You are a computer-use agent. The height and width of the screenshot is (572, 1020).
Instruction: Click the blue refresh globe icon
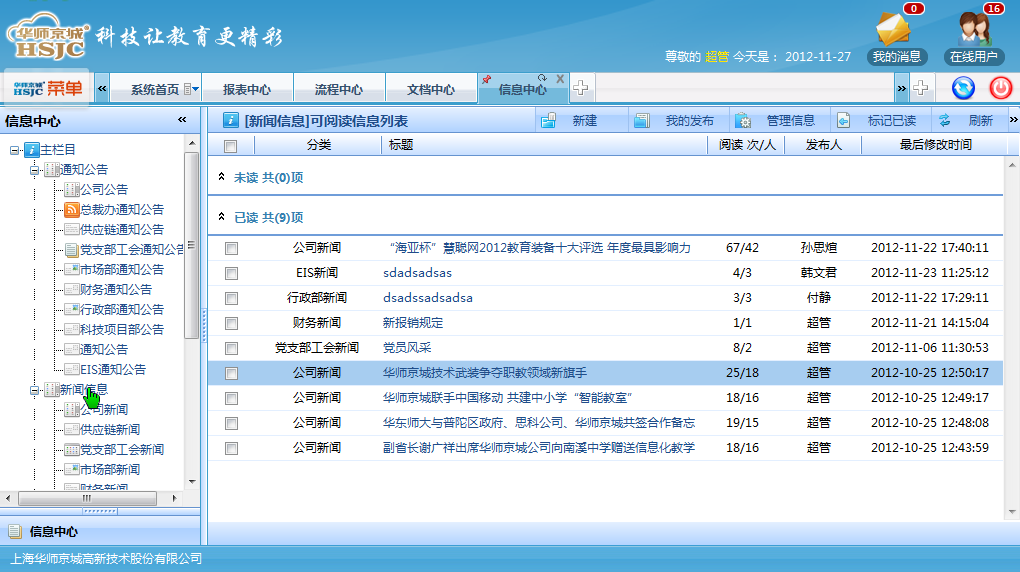coord(963,88)
